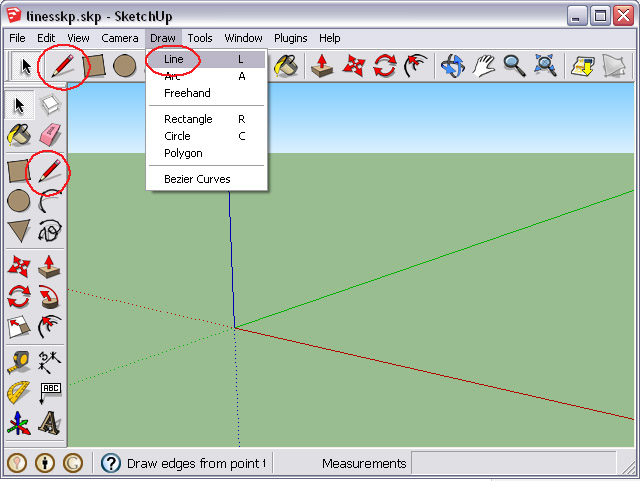This screenshot has width=640, height=481.
Task: Open the Help menu
Action: 330,38
